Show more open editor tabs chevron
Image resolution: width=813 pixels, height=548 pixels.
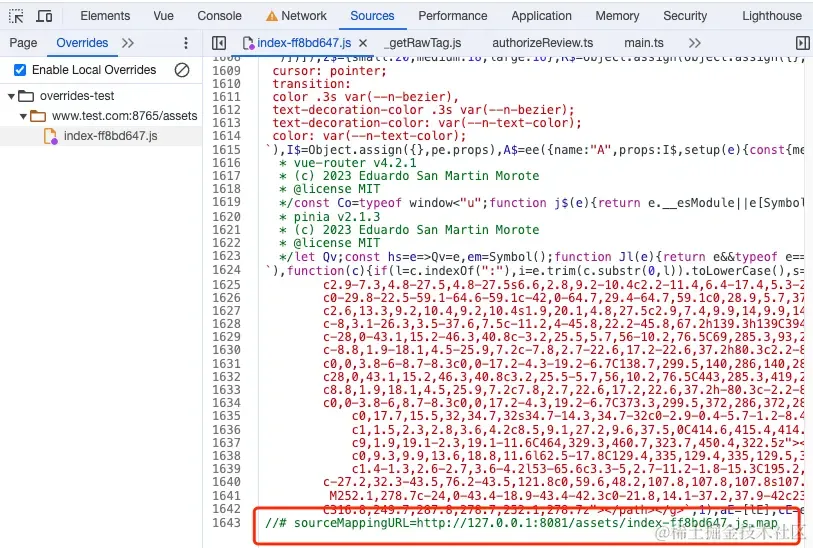click(x=695, y=43)
